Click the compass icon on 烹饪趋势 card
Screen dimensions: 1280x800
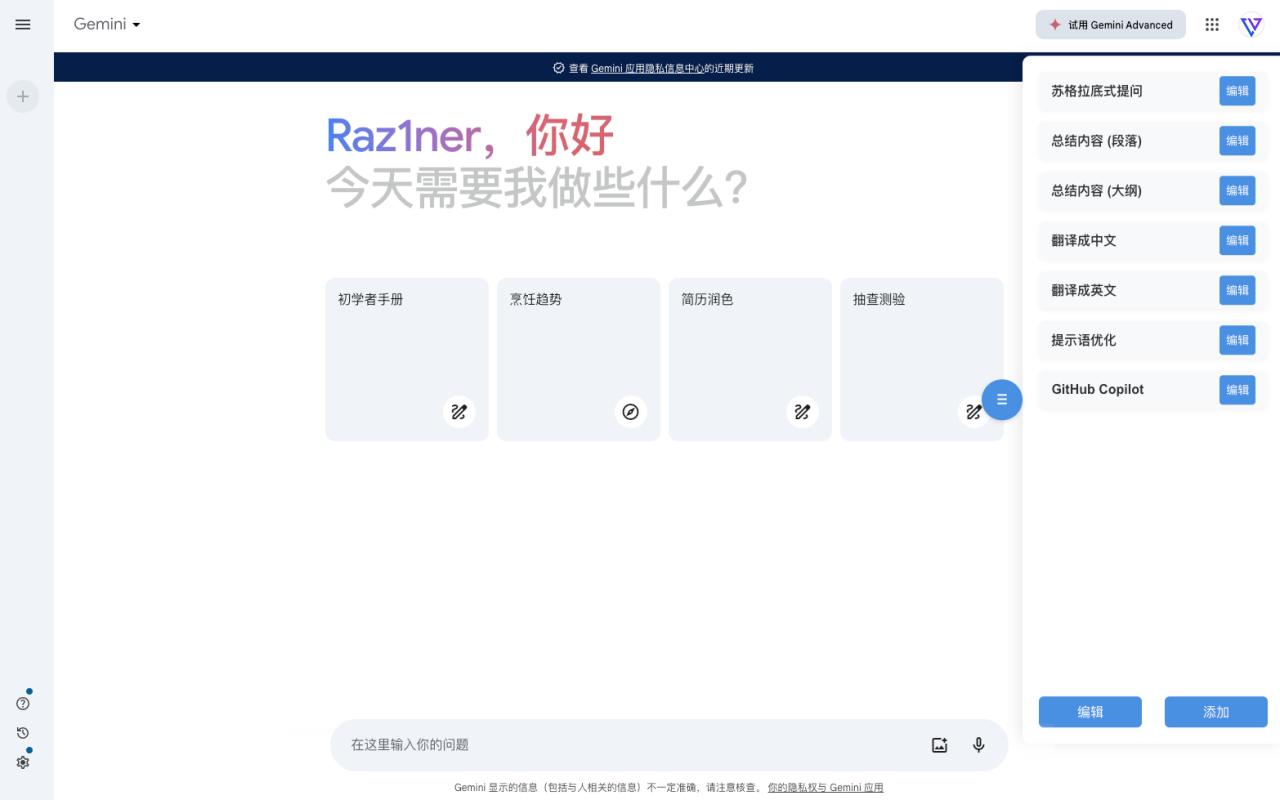(x=631, y=411)
